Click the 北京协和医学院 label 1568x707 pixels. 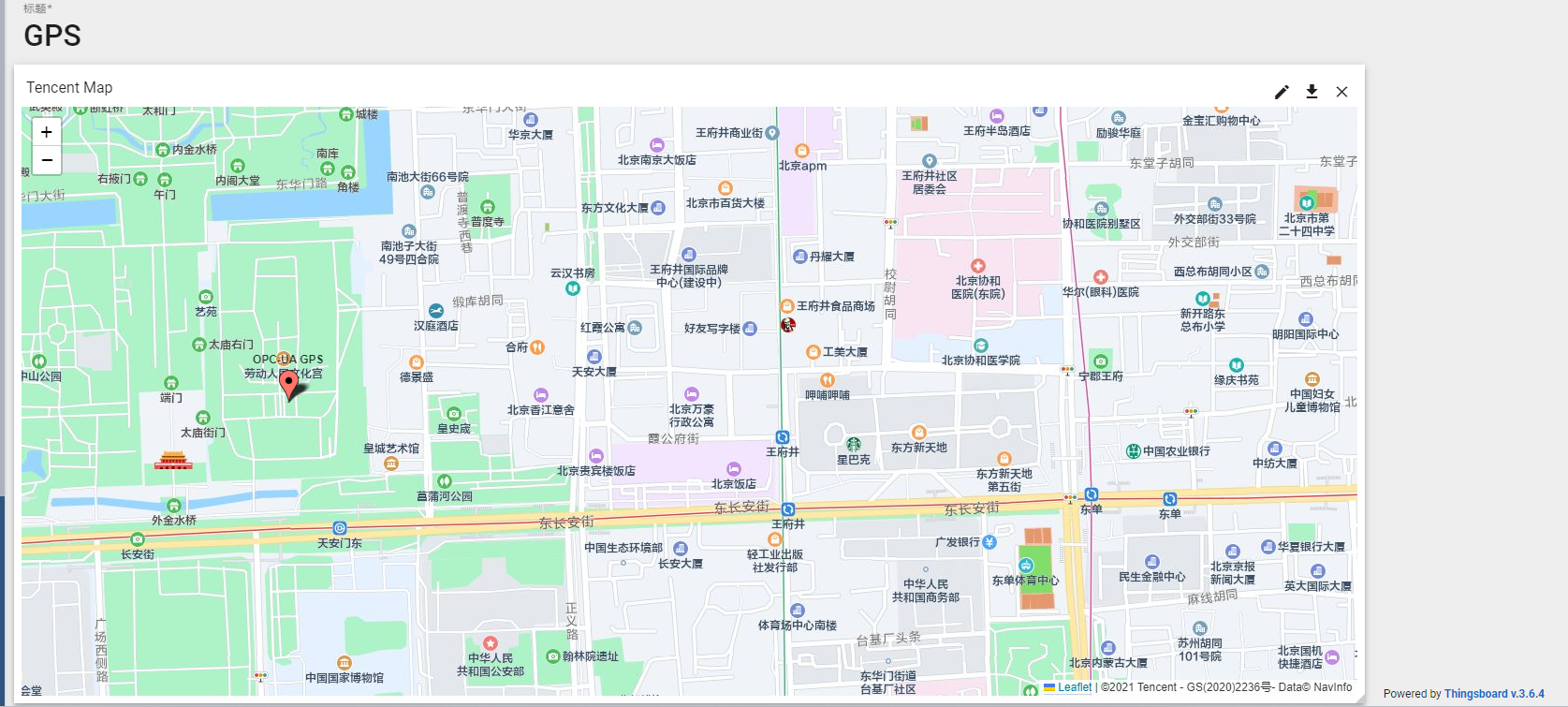point(981,361)
